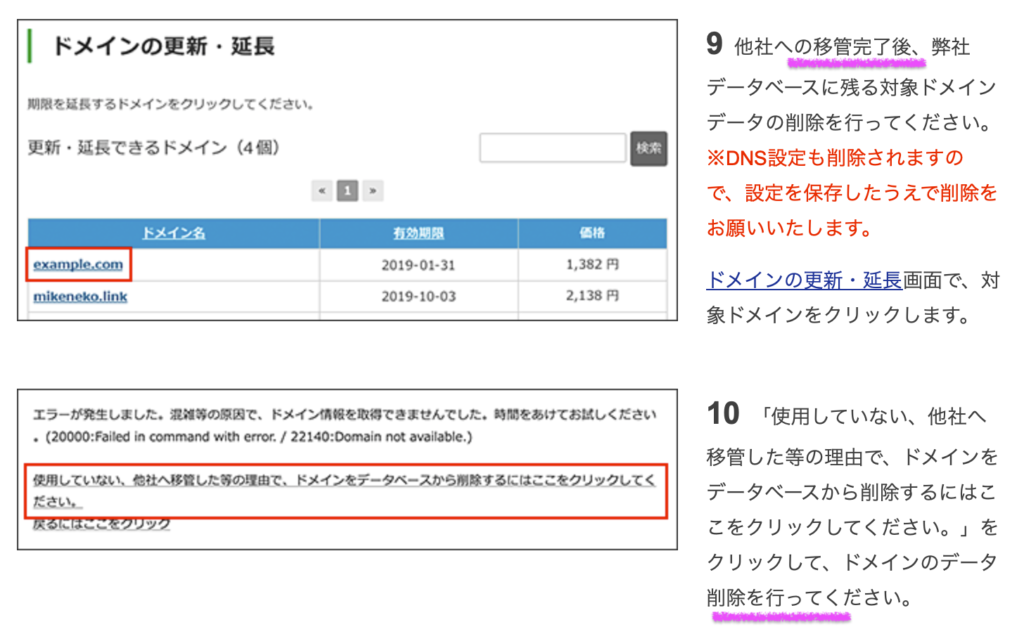Click the 2,138 円 price cell
The width and height of the screenshot is (1024, 641).
(x=592, y=297)
